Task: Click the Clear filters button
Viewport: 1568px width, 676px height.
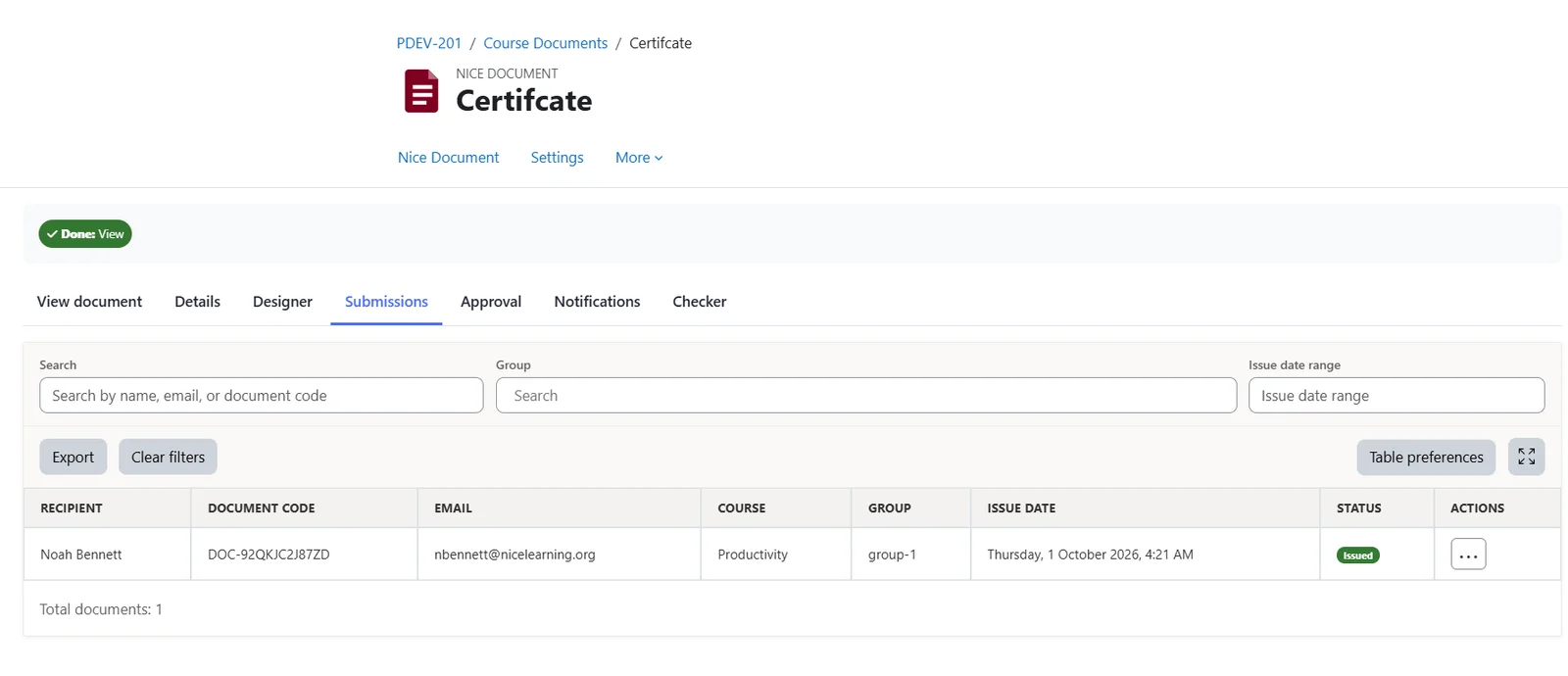Action: tap(168, 457)
